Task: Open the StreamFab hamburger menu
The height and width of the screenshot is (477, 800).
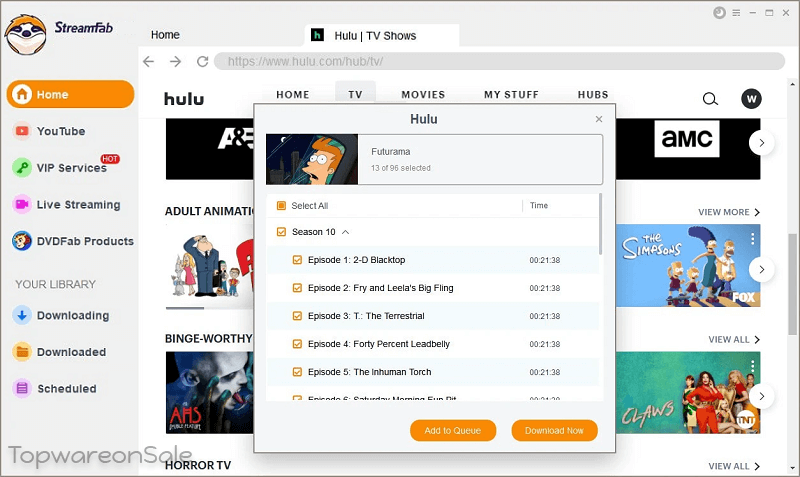Action: click(x=736, y=13)
